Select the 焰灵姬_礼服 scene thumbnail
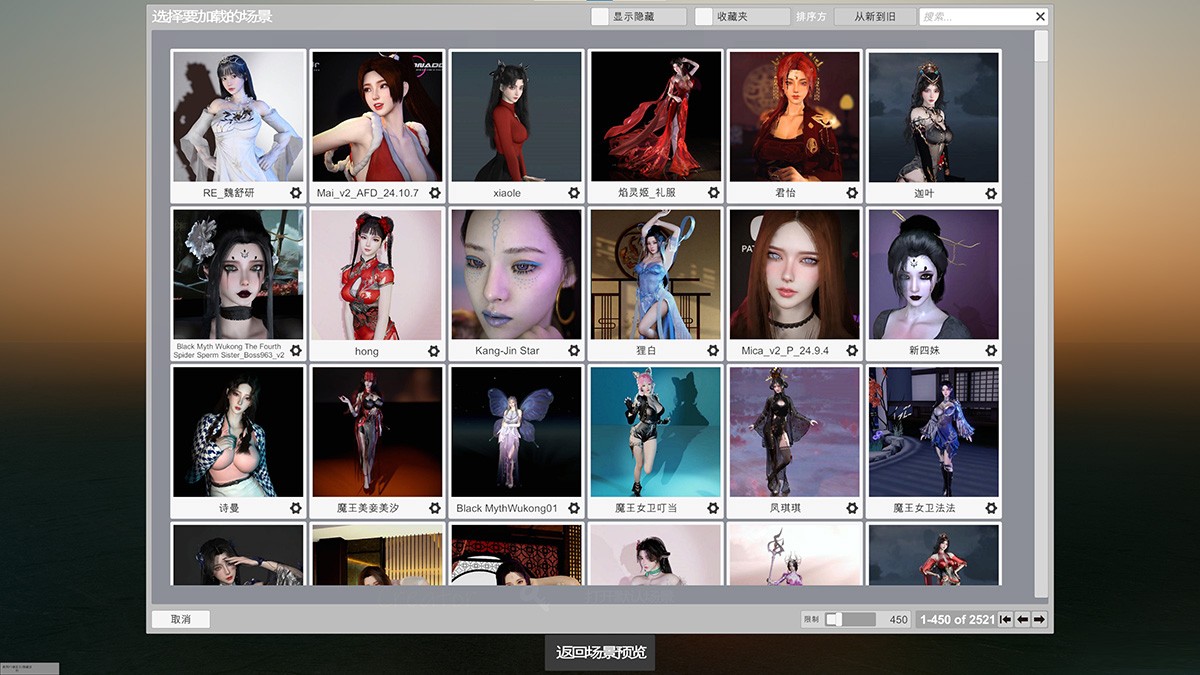This screenshot has width=1200, height=675. (655, 116)
